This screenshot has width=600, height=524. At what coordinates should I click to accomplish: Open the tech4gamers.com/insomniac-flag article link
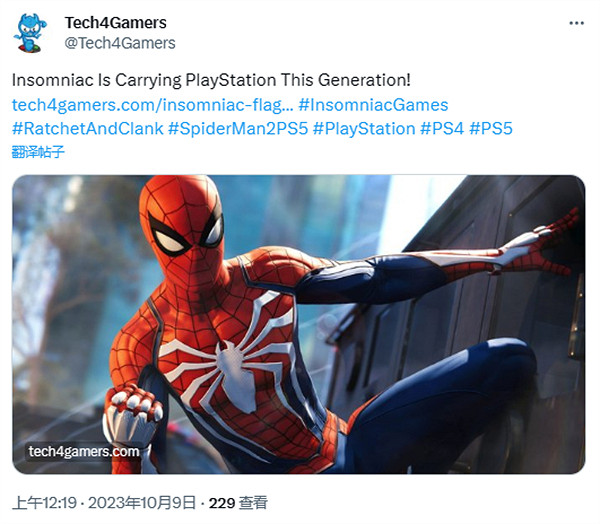click(153, 105)
